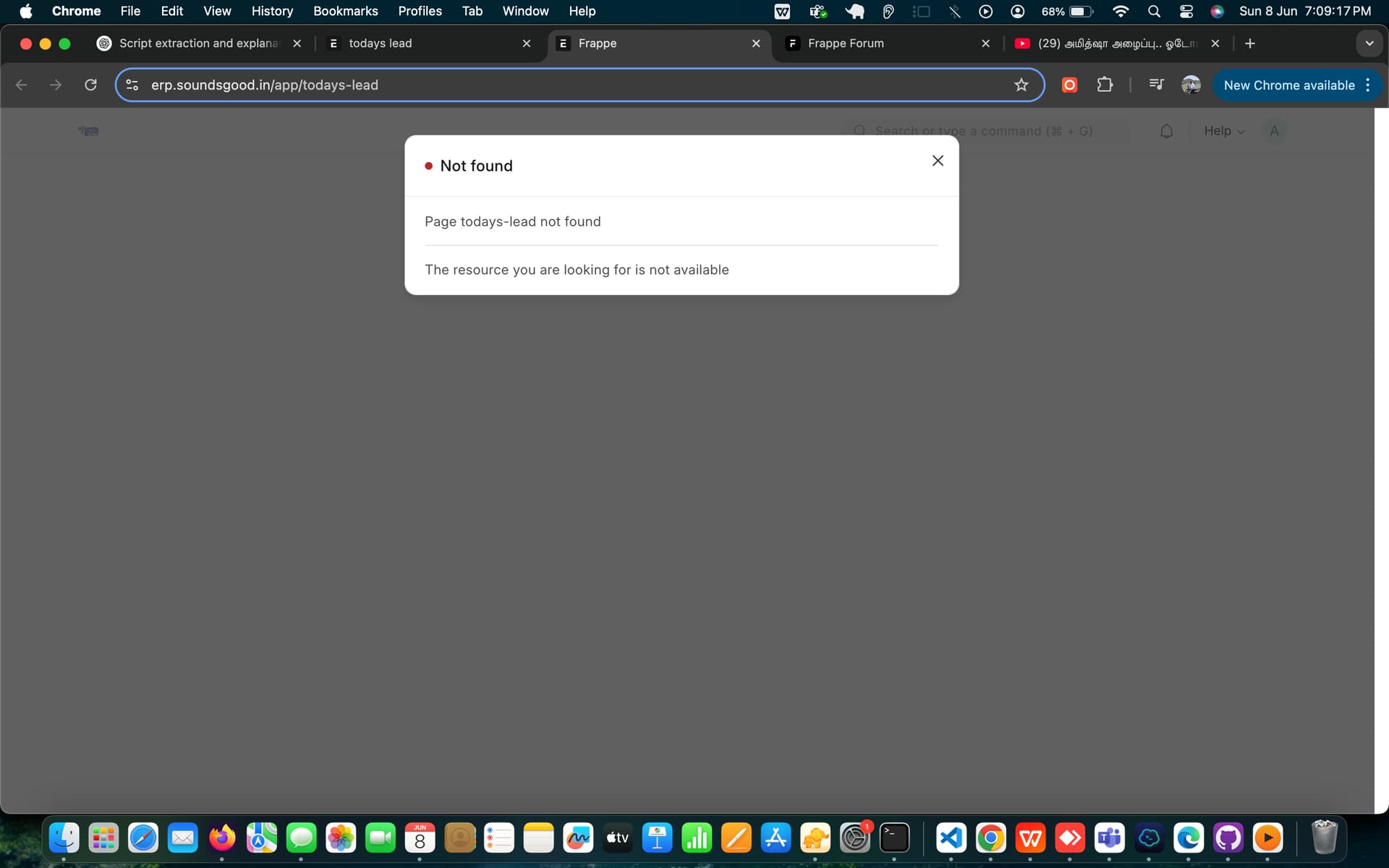Open Apple TV from the Dock
Image resolution: width=1389 pixels, height=868 pixels.
coord(618,838)
